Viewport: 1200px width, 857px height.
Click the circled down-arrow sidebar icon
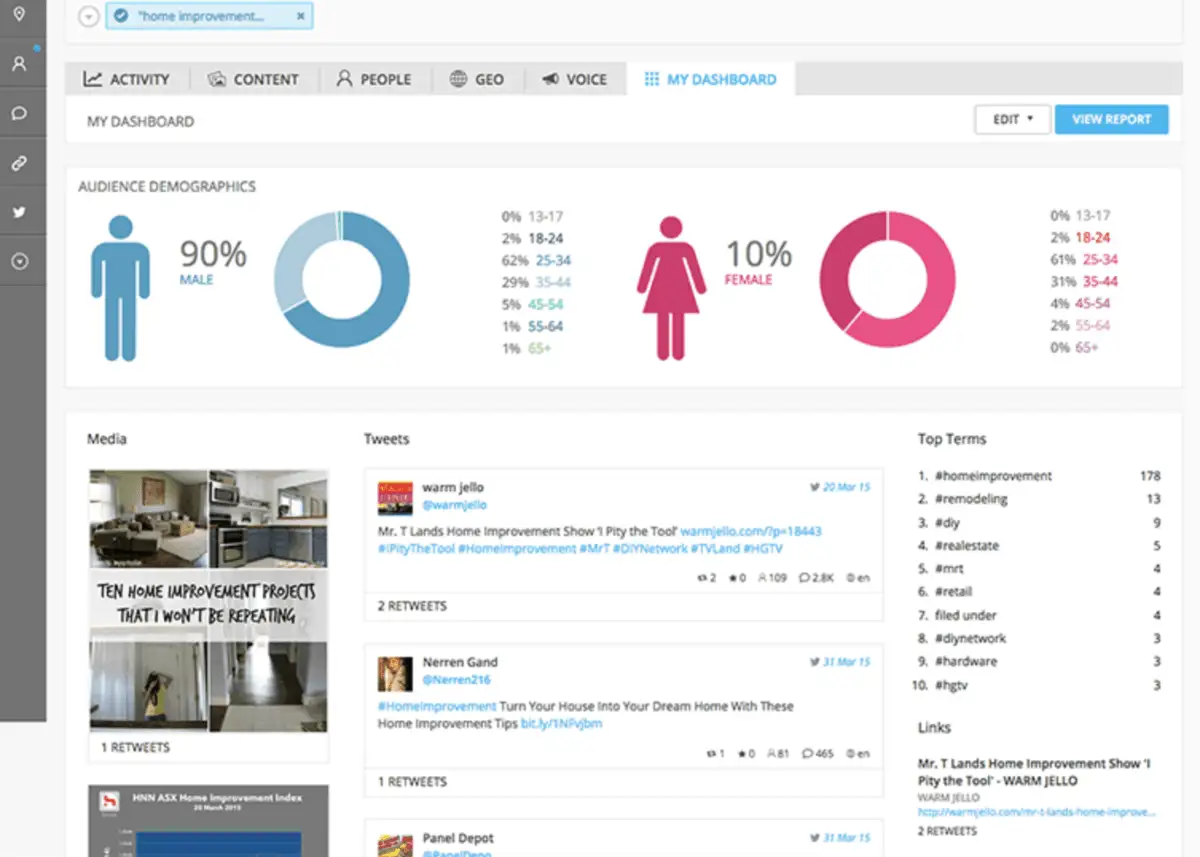point(22,260)
